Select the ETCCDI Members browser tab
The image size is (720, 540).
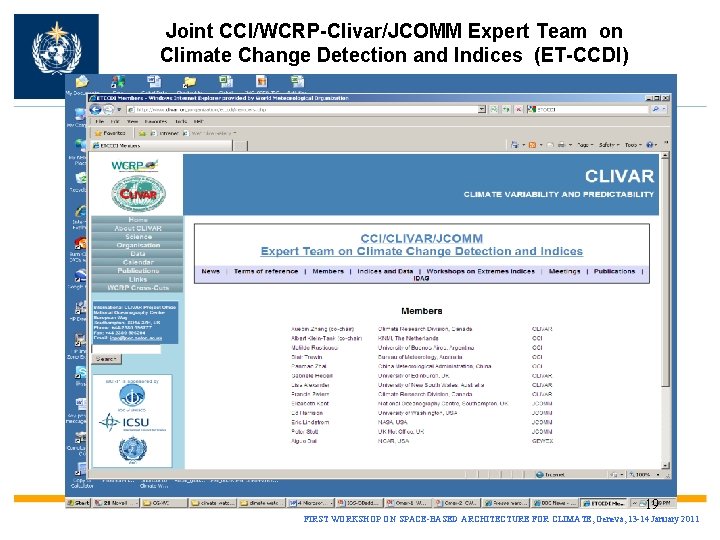coord(162,146)
